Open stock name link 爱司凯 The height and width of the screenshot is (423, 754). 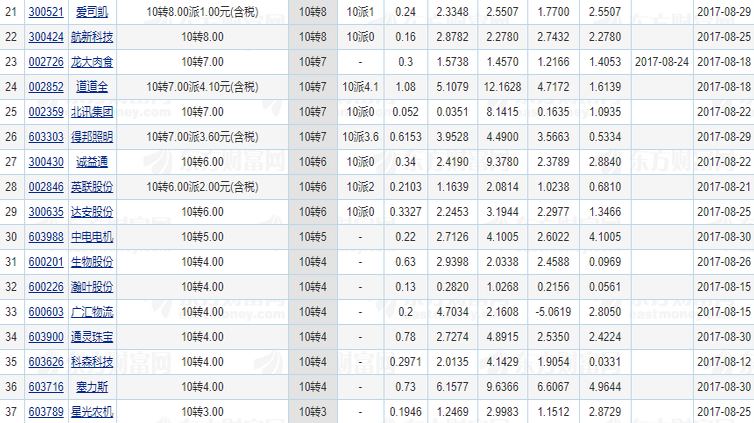(92, 12)
